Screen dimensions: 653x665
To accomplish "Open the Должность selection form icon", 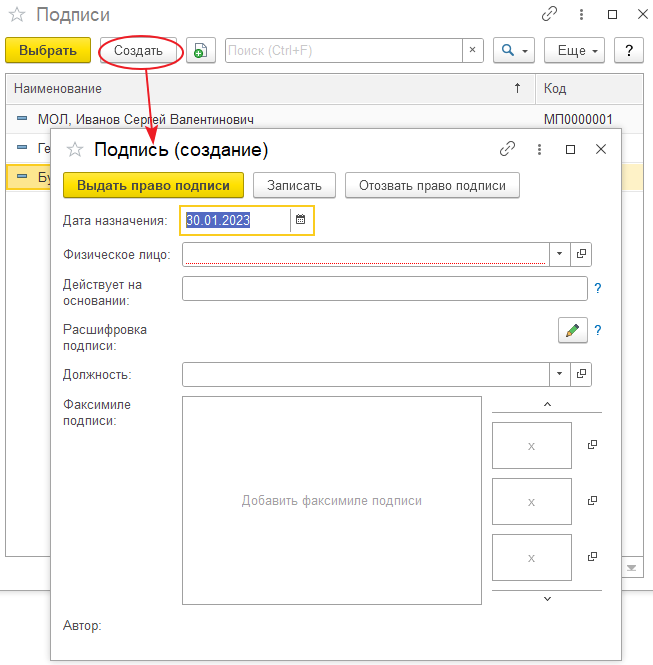I will click(582, 374).
